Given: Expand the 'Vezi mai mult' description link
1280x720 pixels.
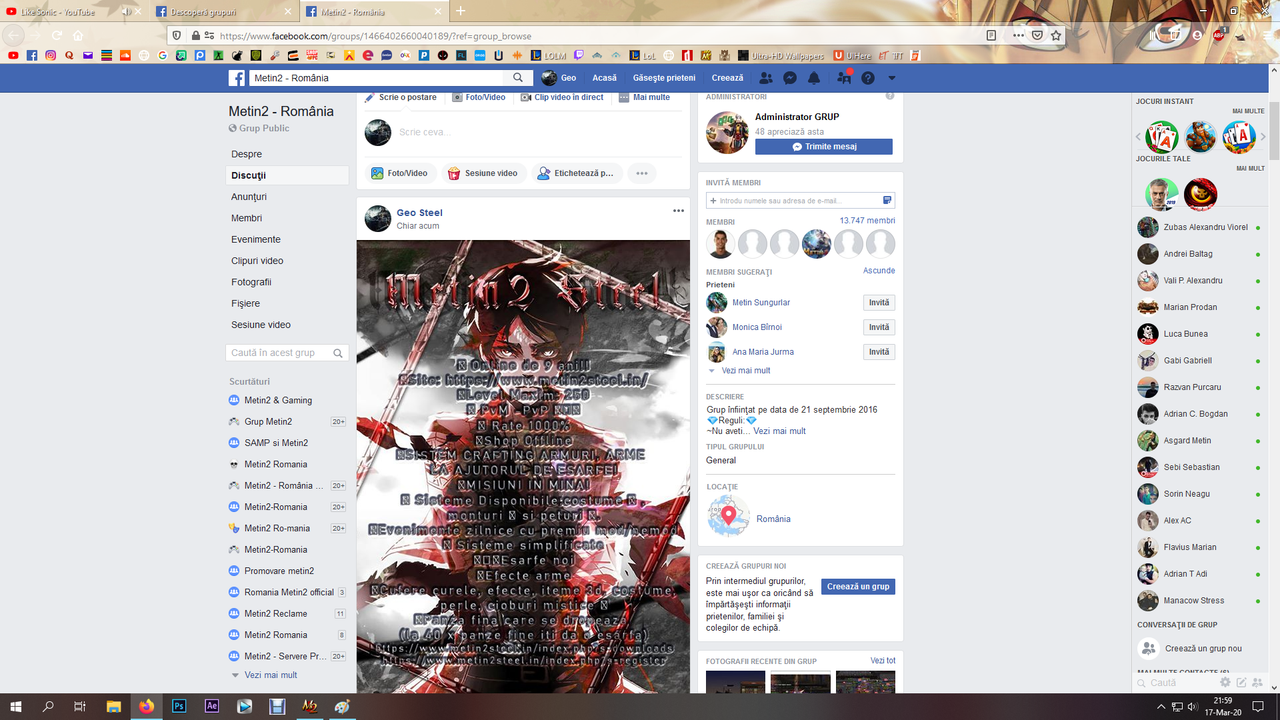Looking at the screenshot, I should click(x=779, y=431).
